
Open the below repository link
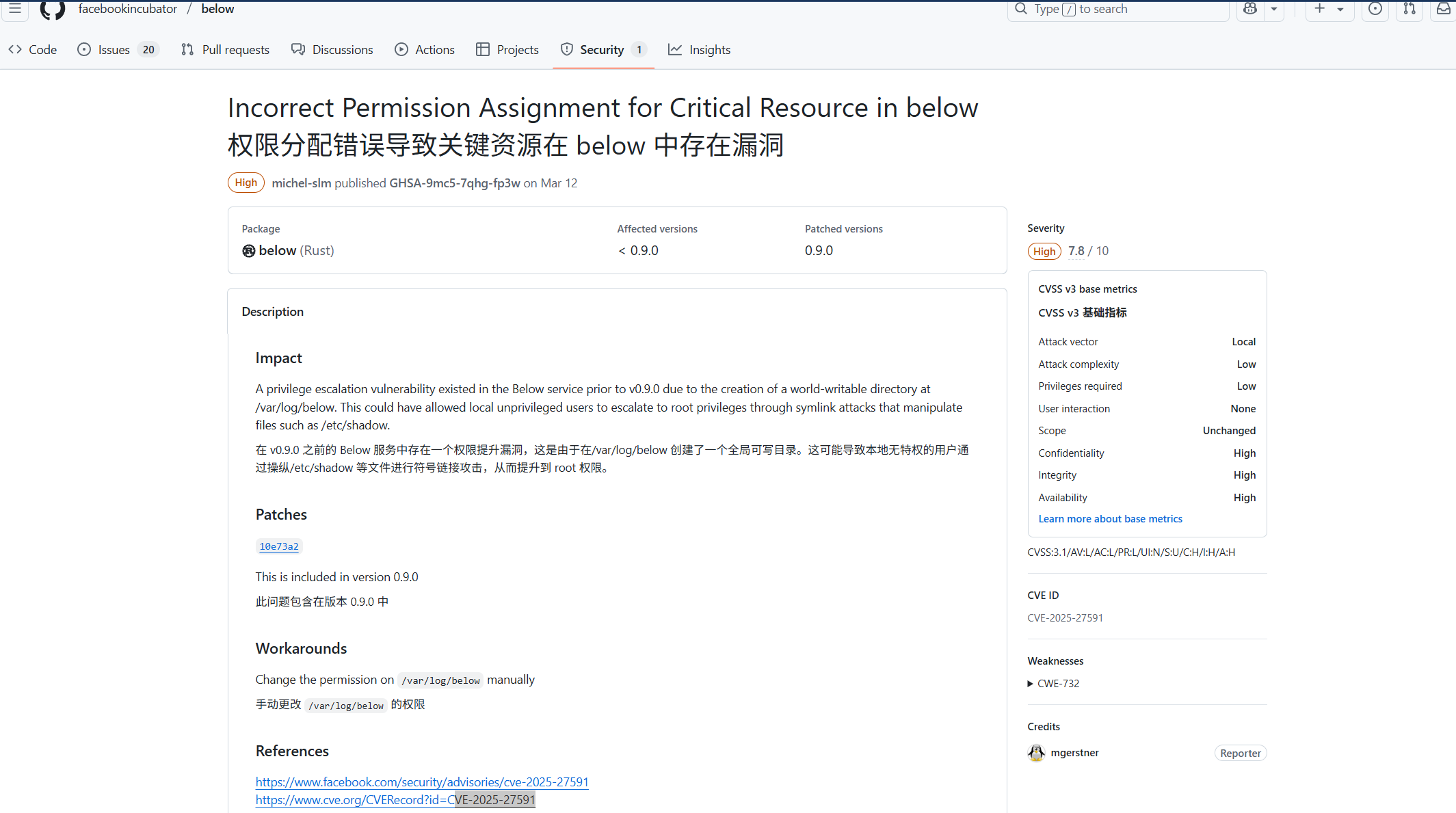pyautogui.click(x=217, y=9)
